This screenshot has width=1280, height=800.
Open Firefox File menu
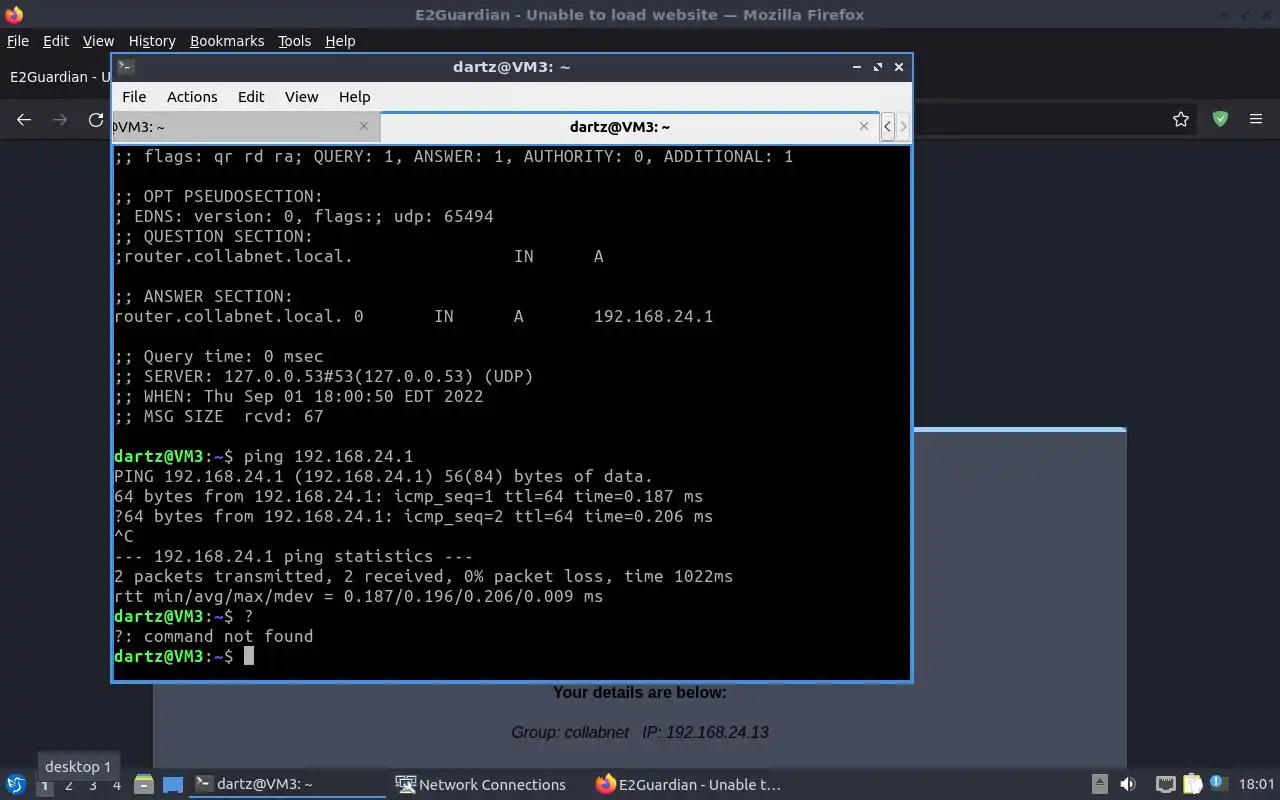[18, 41]
